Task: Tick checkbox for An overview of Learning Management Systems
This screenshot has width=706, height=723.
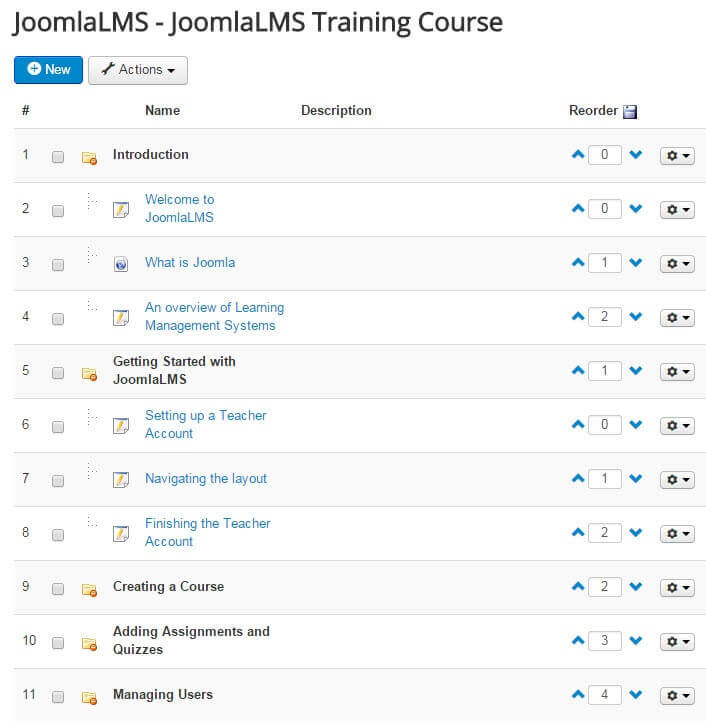Action: pyautogui.click(x=58, y=319)
